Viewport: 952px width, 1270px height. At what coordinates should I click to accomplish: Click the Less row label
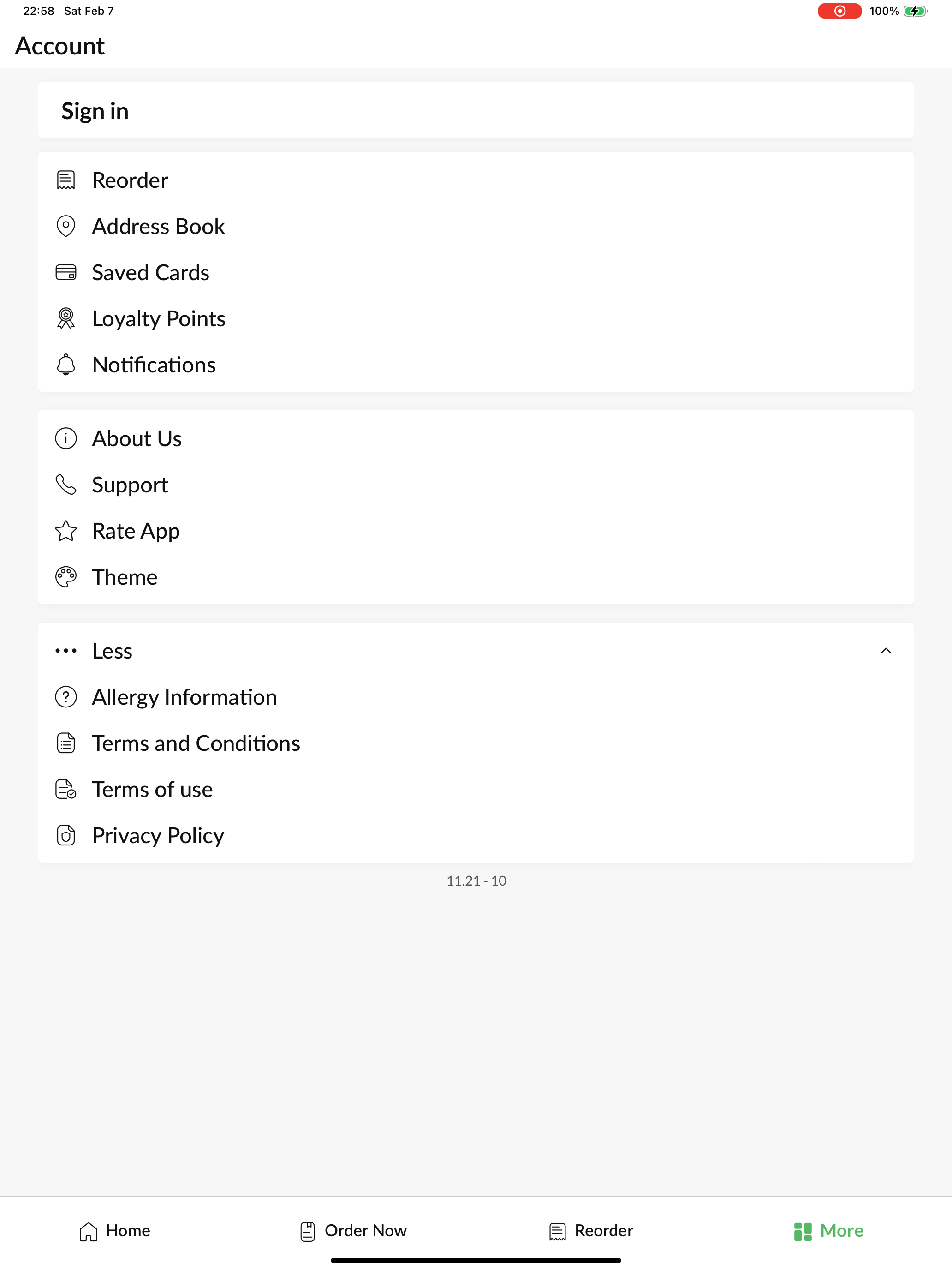[112, 651]
